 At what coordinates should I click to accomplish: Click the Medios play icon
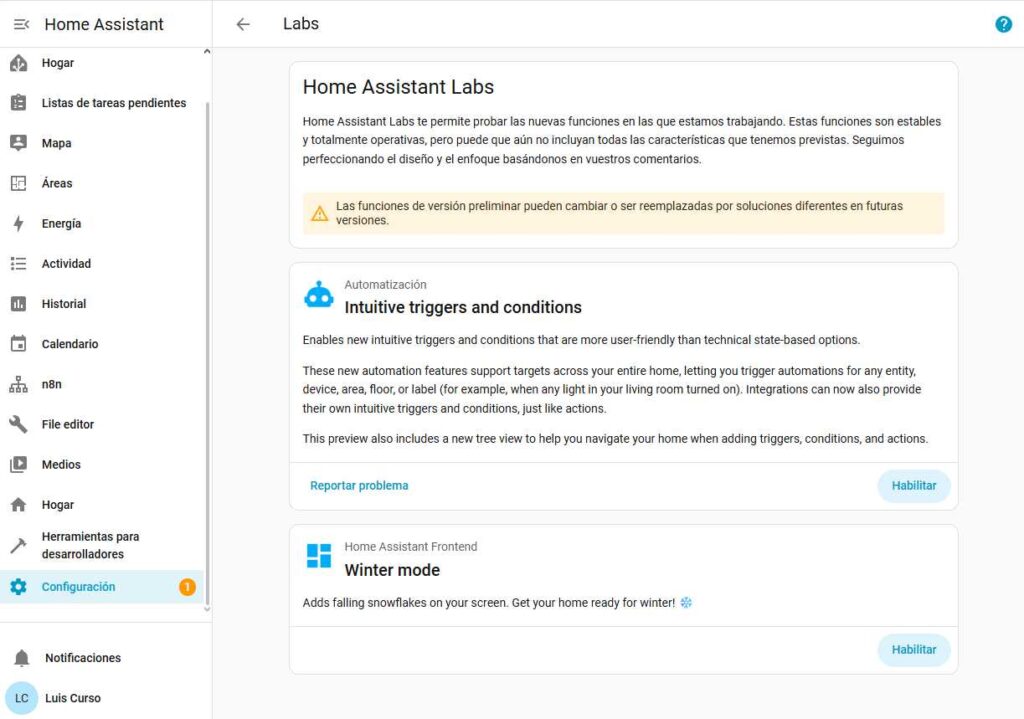click(18, 464)
